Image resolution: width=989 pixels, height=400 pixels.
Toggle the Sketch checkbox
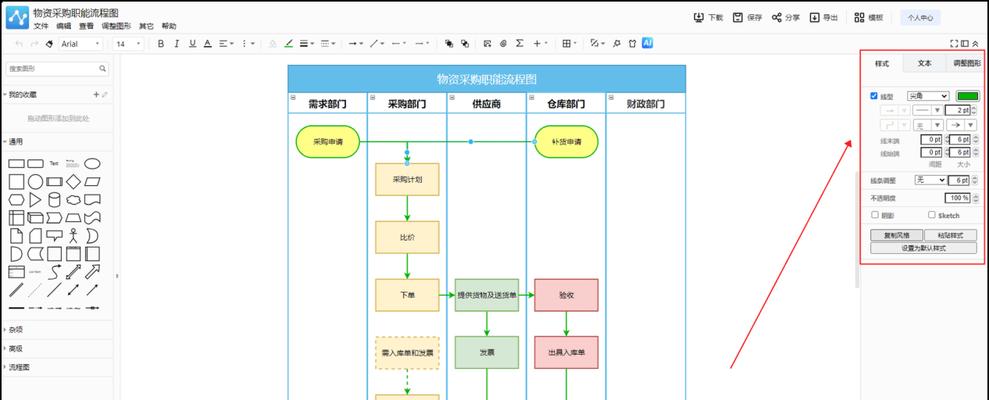[x=932, y=215]
